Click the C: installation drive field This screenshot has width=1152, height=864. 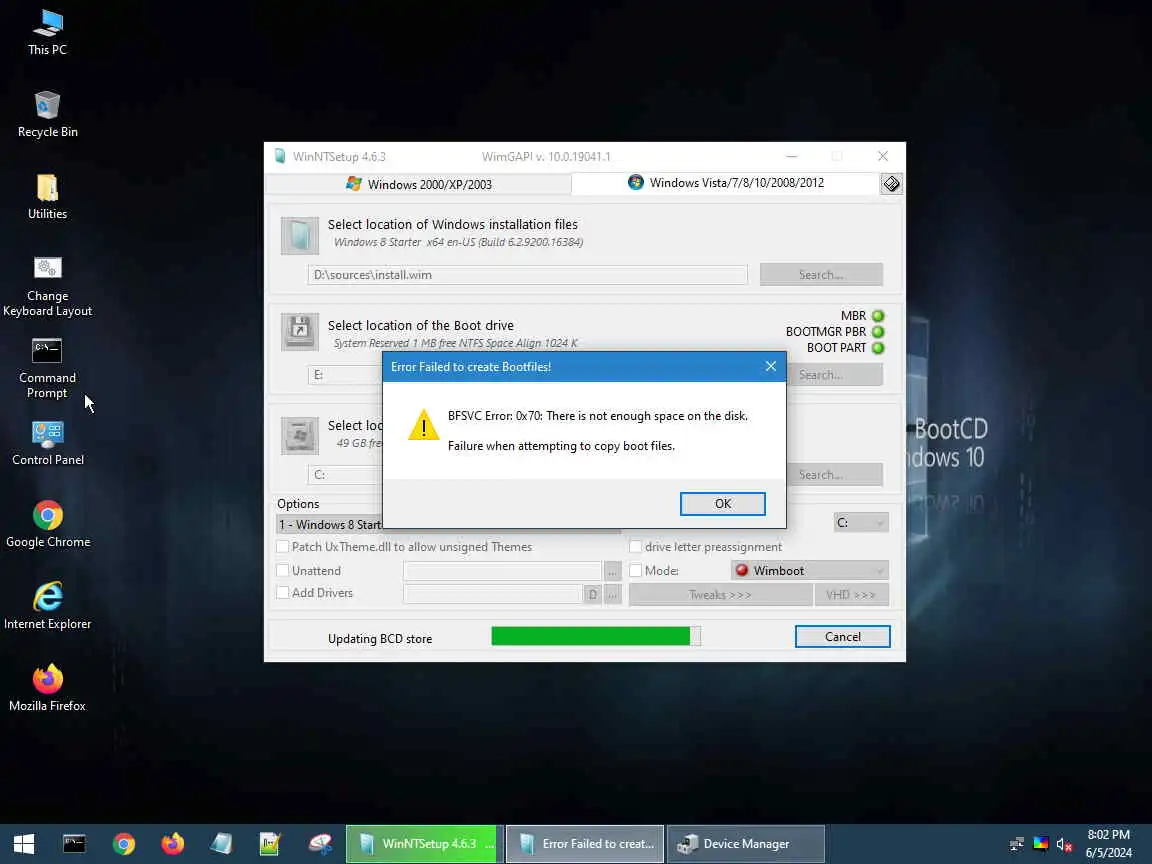pyautogui.click(x=345, y=475)
